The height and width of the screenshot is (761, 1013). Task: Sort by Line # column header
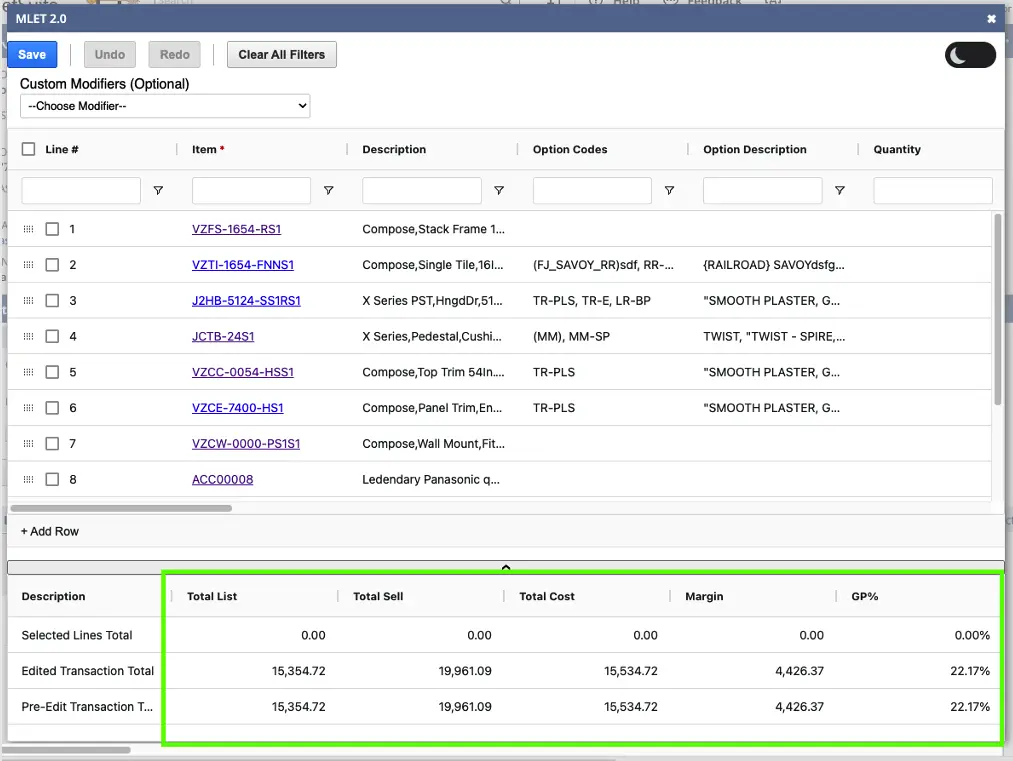click(61, 149)
